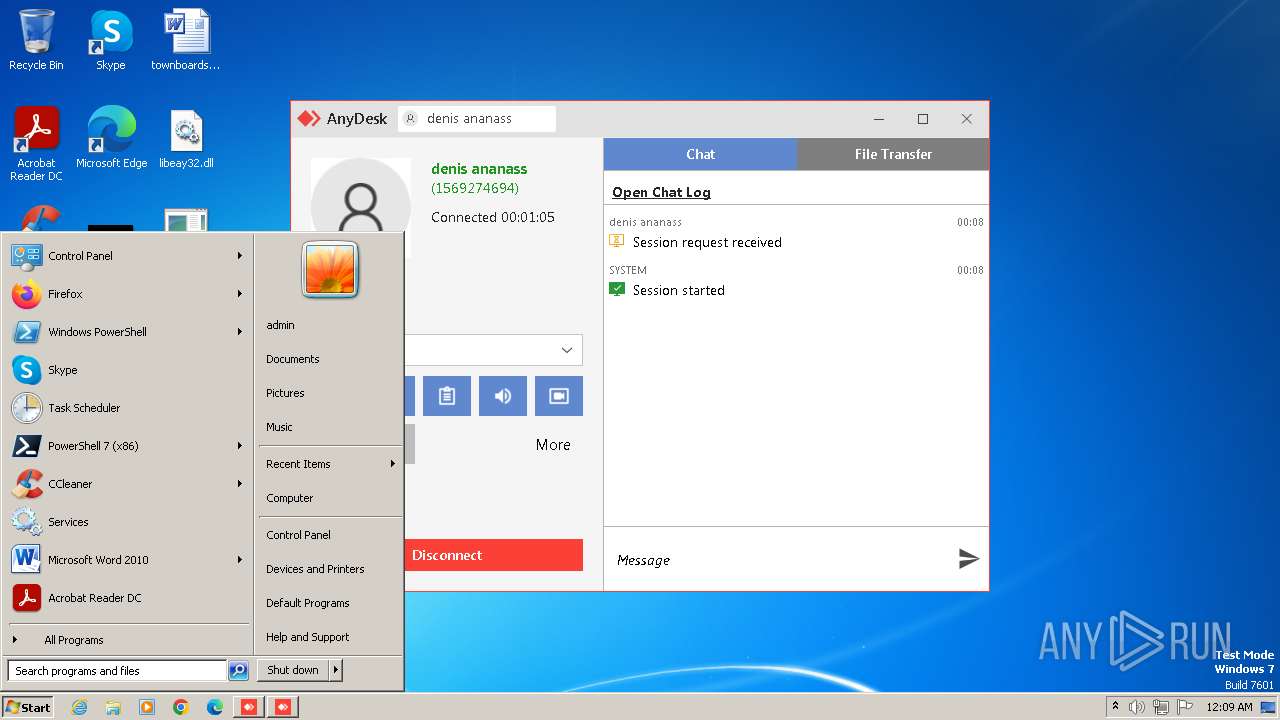Open Default Programs from Start menu
Image resolution: width=1280 pixels, height=720 pixels.
point(307,603)
